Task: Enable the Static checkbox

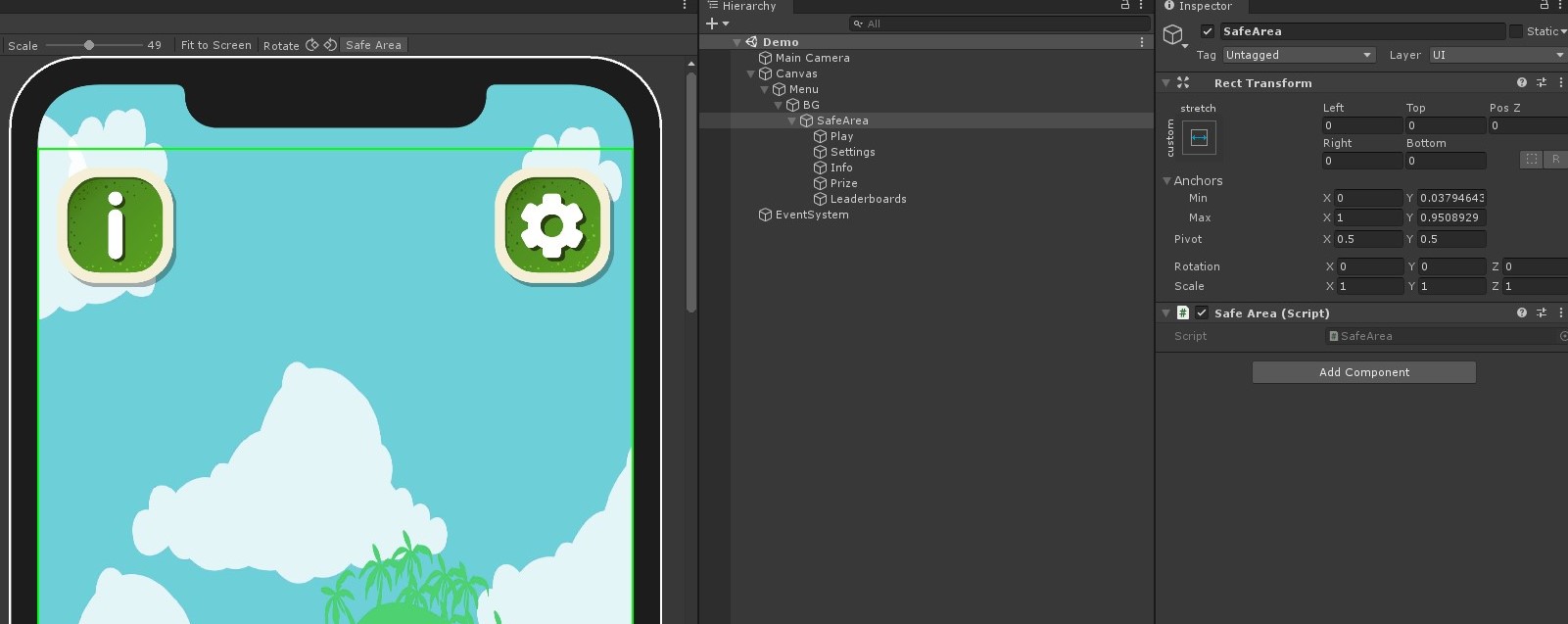Action: point(1516,31)
